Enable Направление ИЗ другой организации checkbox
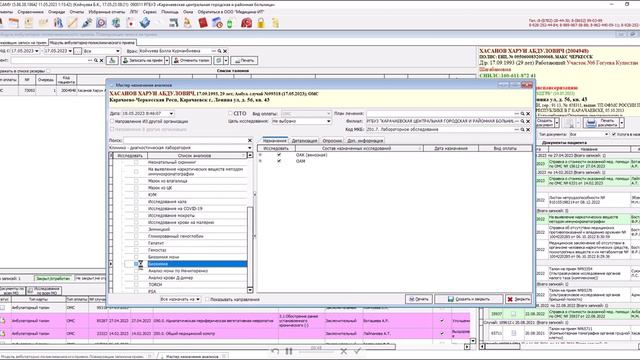The image size is (640, 360). click(x=112, y=121)
